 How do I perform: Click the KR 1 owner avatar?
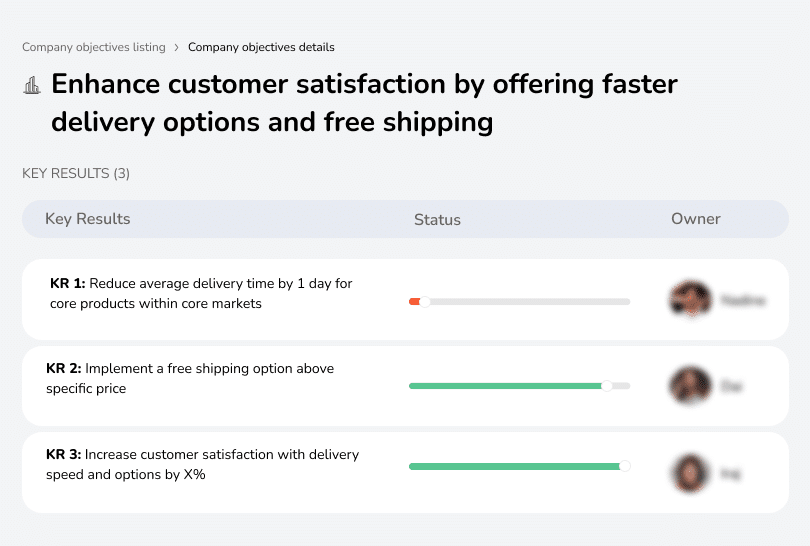(x=690, y=300)
